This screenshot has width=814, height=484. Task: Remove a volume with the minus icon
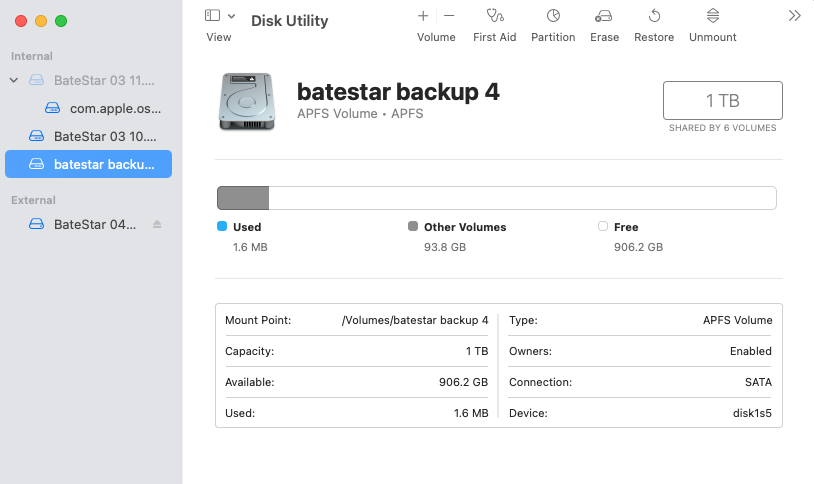tap(449, 16)
